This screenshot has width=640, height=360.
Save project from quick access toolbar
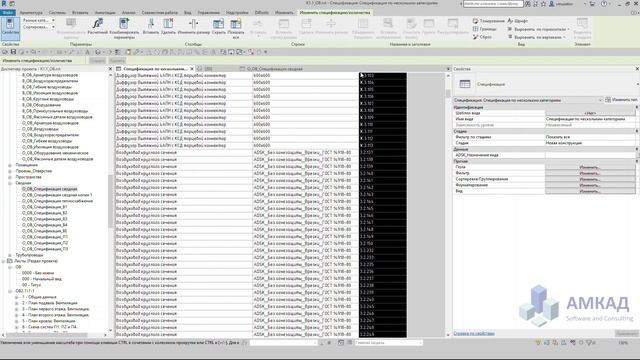coord(13,52)
